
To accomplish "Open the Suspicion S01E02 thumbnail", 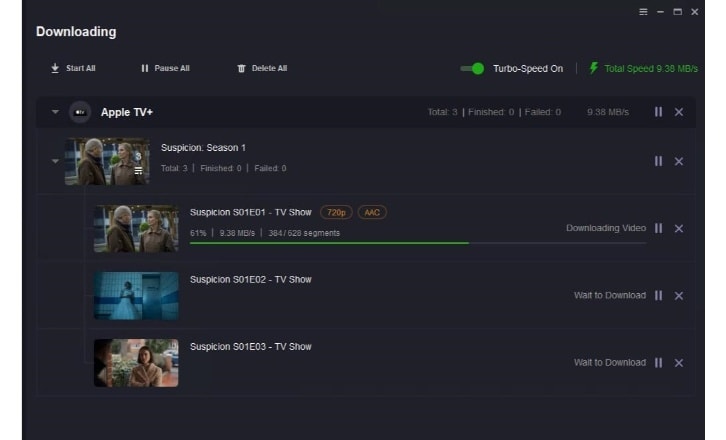I will tap(136, 296).
